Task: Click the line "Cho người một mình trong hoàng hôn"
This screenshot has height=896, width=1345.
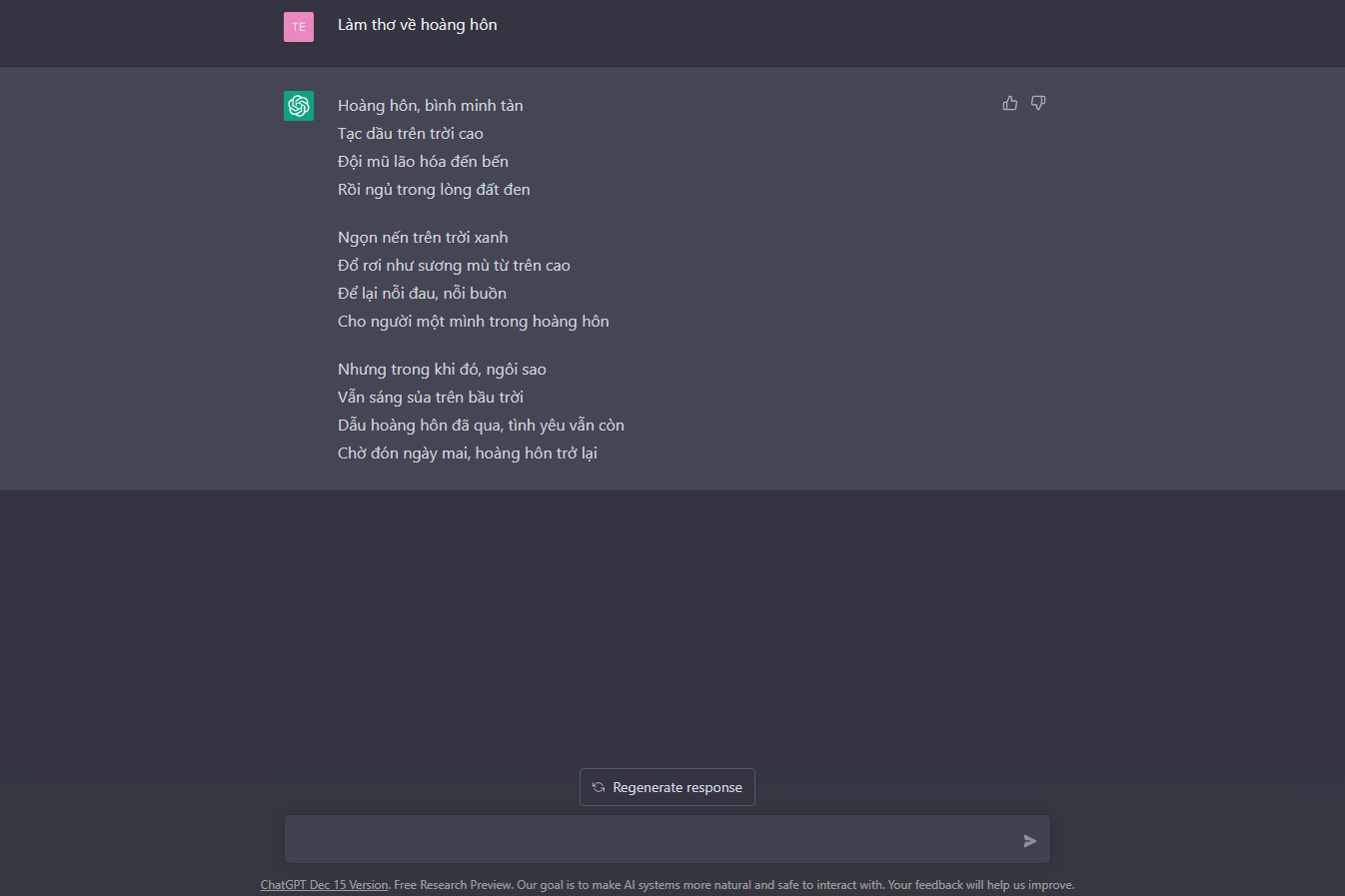Action: (x=473, y=322)
